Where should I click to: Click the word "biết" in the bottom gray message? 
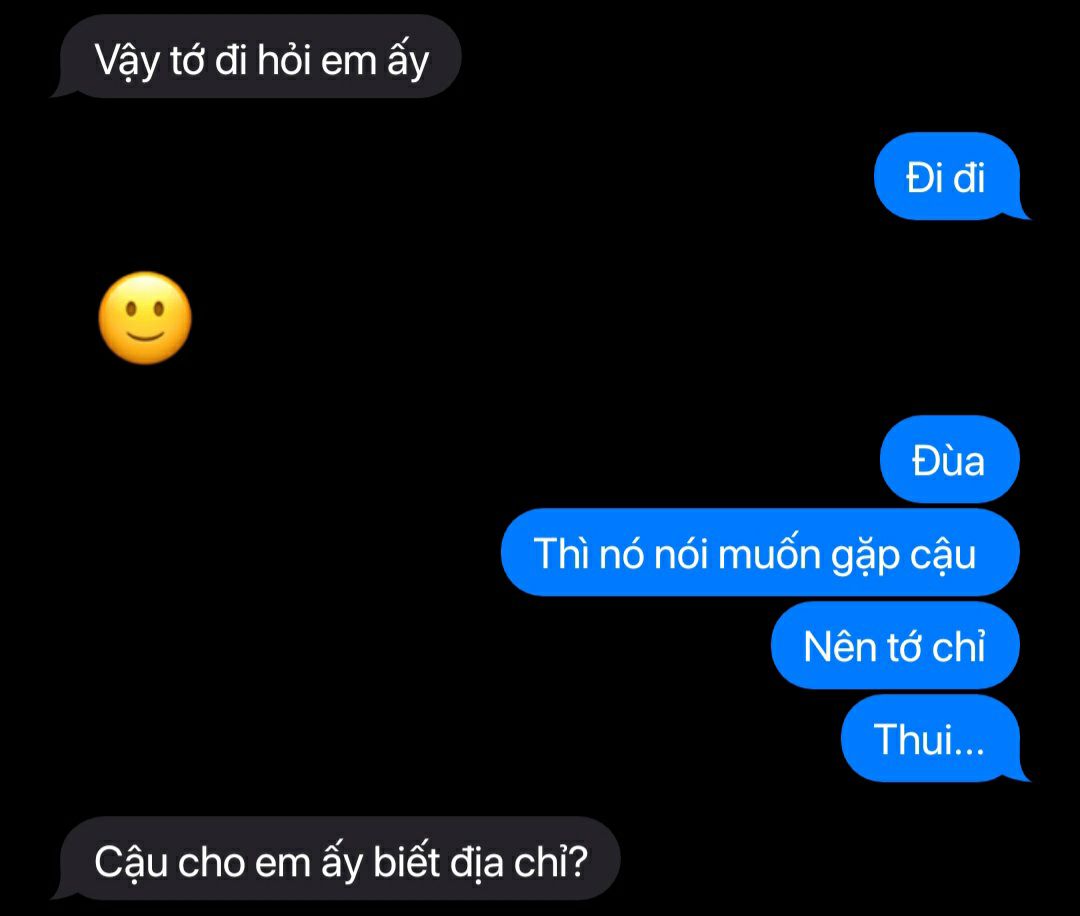point(406,861)
